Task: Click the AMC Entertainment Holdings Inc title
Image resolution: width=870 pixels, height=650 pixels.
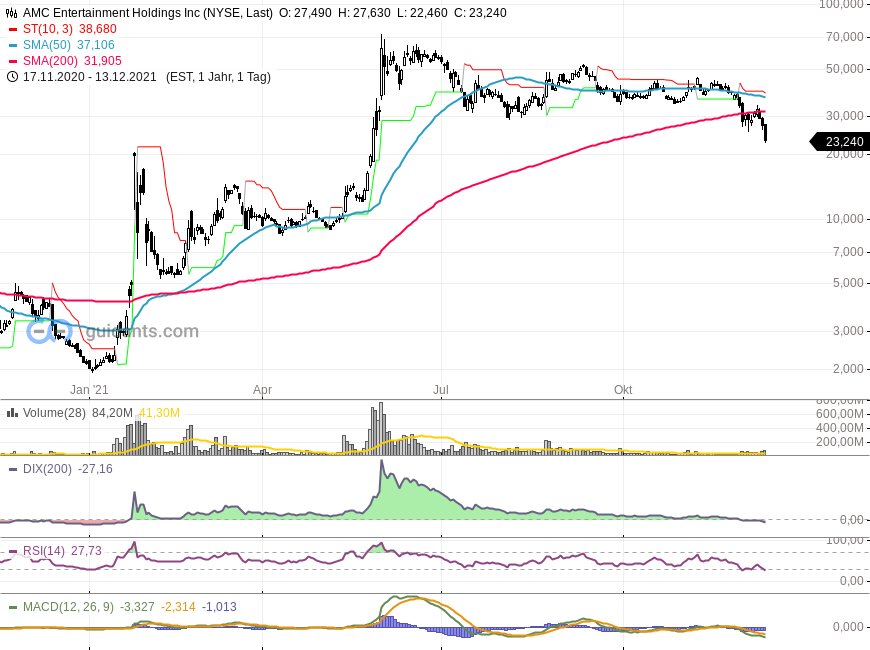Action: pos(148,13)
